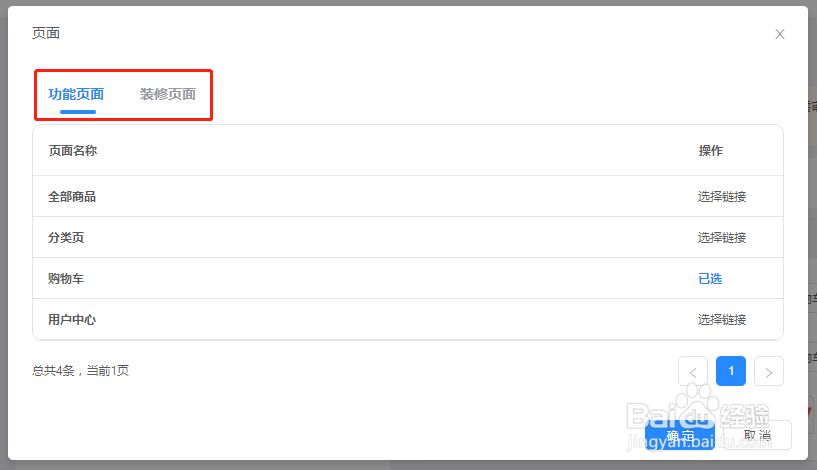Select page number 1
The image size is (817, 470).
point(731,371)
